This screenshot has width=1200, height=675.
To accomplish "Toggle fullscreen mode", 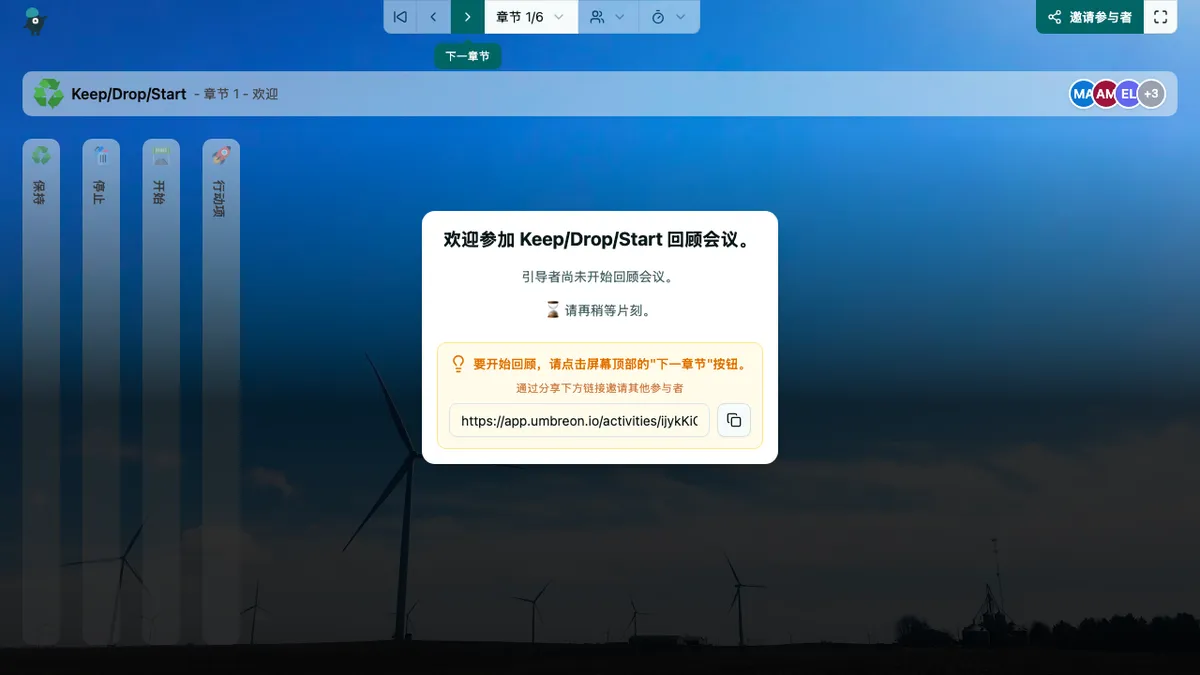I will (1160, 17).
